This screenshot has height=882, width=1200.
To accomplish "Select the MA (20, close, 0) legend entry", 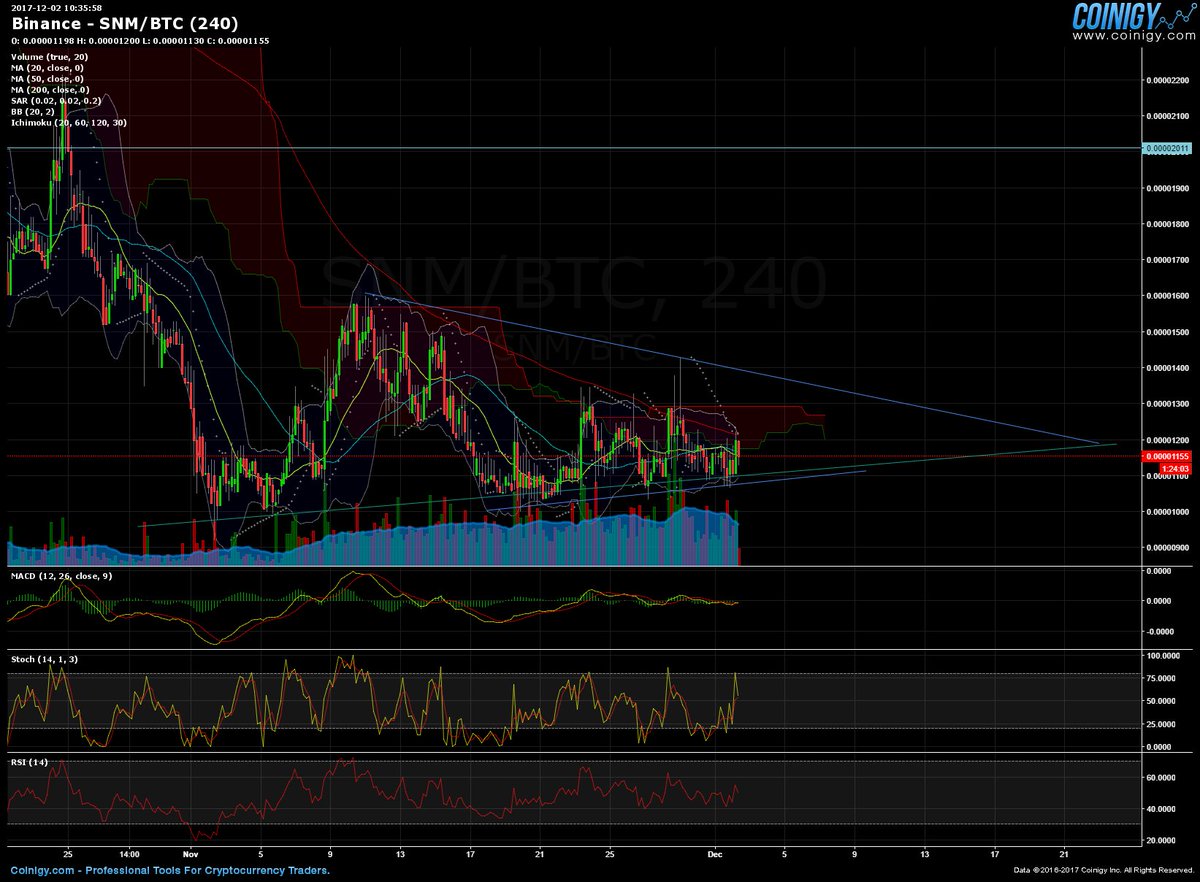I will tap(49, 69).
